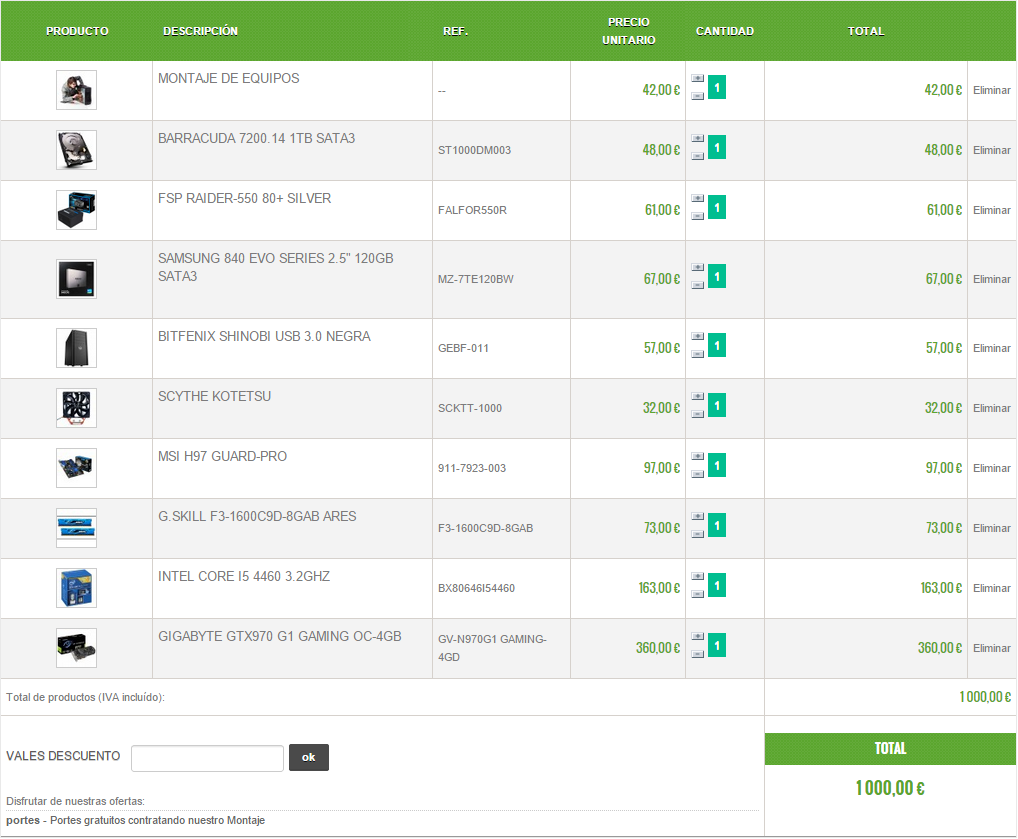Increase quantity of Scythe Kotetsu
This screenshot has height=839, width=1018.
[x=697, y=396]
